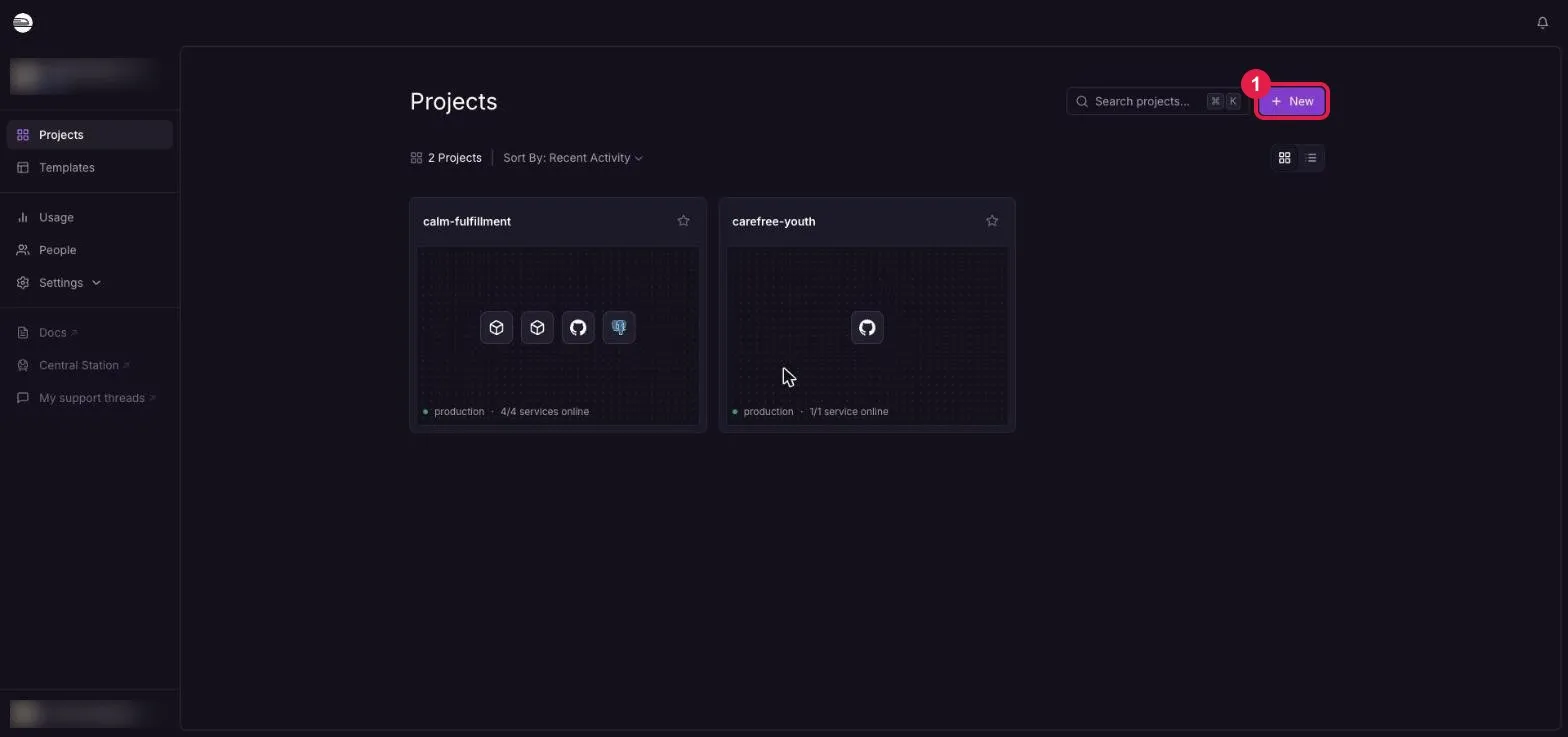This screenshot has height=737, width=1568.
Task: Click second cube service icon in calm-fulfillment
Action: click(537, 328)
